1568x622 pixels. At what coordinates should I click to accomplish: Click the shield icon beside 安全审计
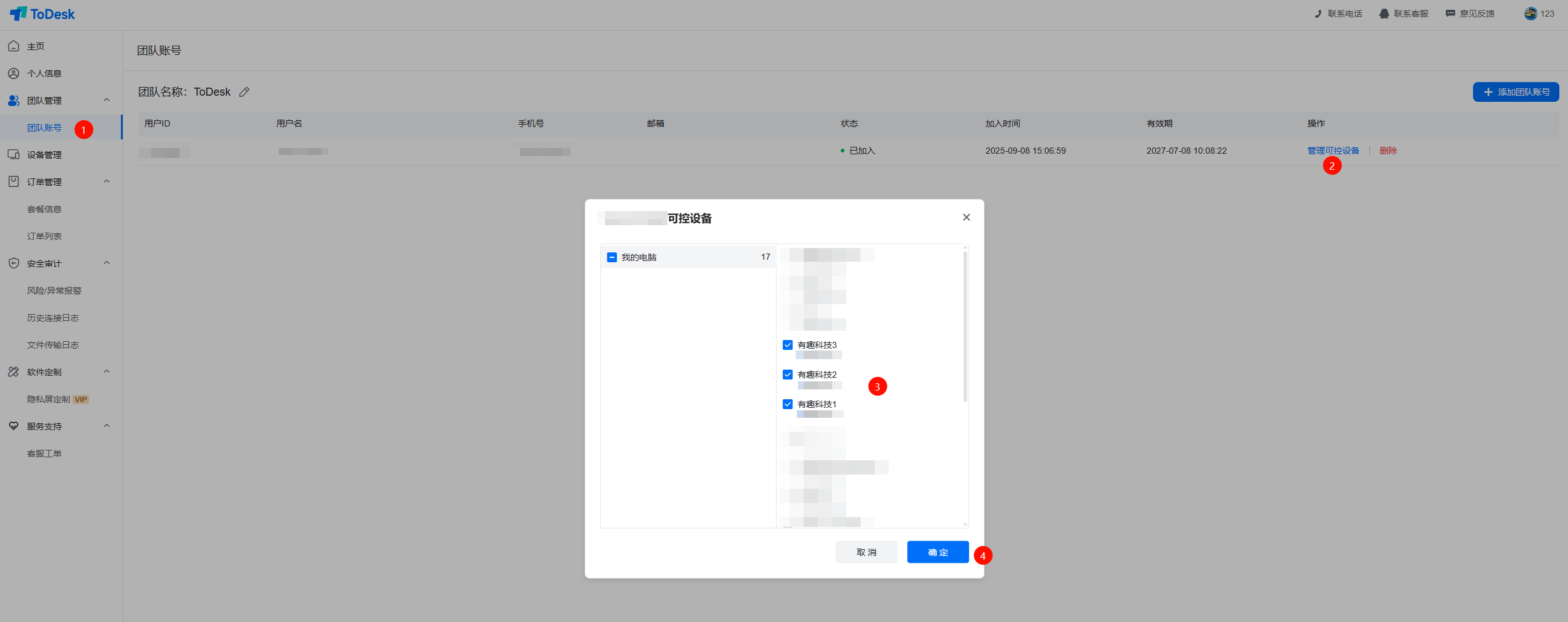tap(14, 263)
